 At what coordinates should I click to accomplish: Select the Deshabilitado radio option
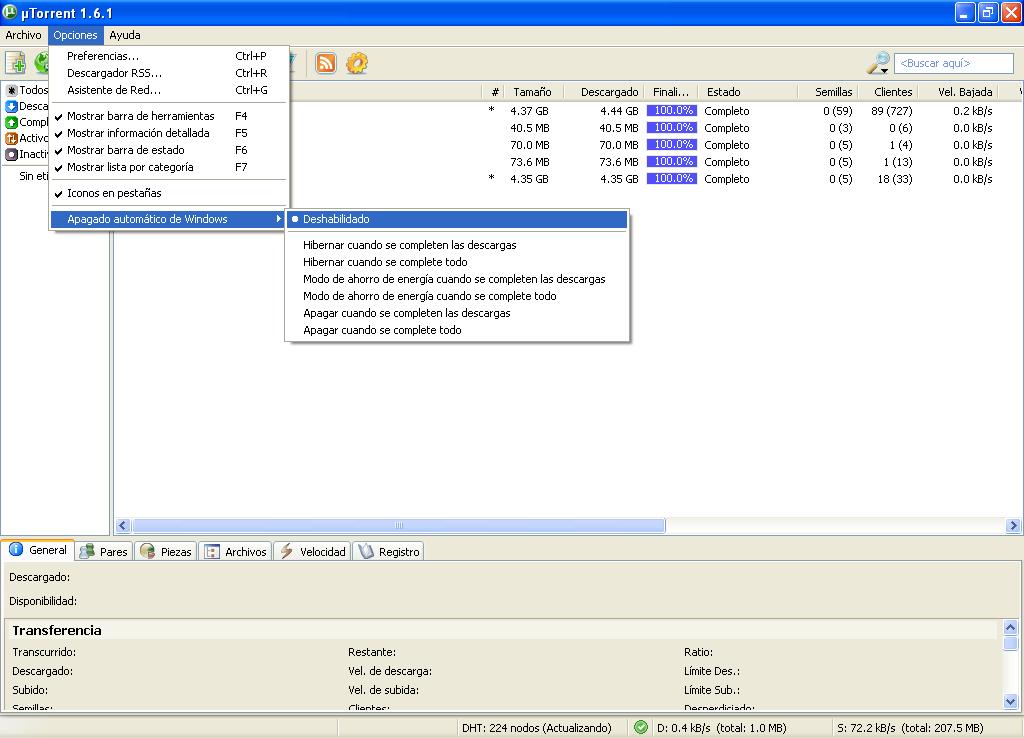tap(457, 219)
